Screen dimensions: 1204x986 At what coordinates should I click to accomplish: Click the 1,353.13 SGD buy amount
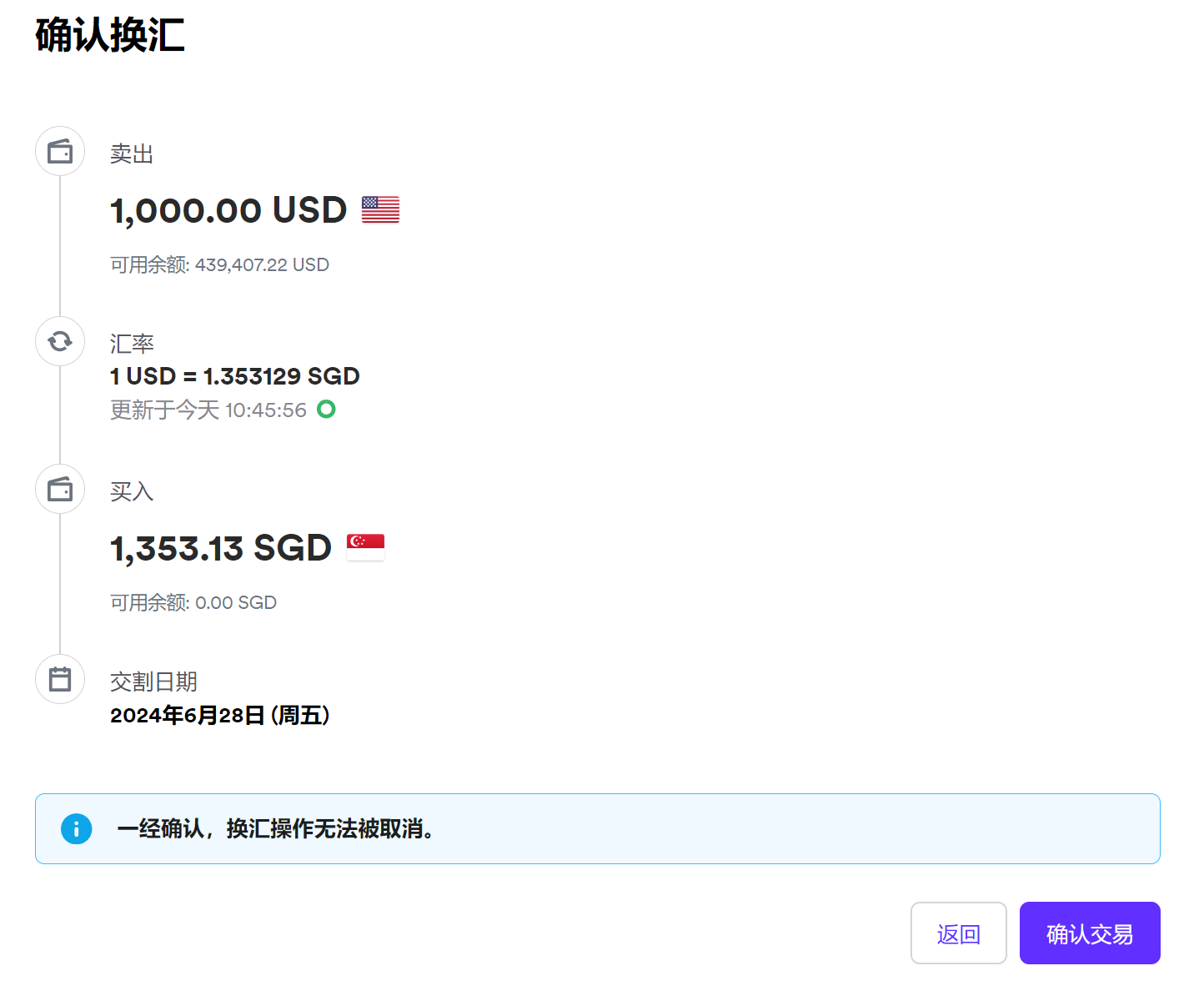click(x=221, y=548)
